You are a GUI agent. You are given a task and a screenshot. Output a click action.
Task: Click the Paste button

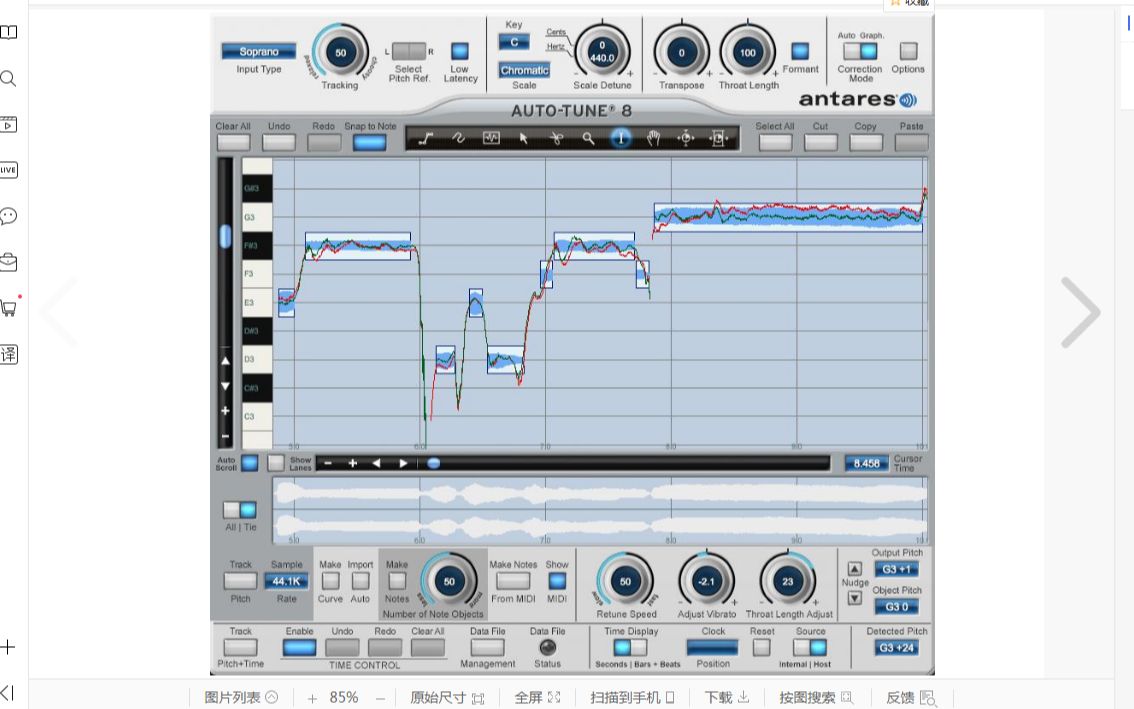coord(911,143)
